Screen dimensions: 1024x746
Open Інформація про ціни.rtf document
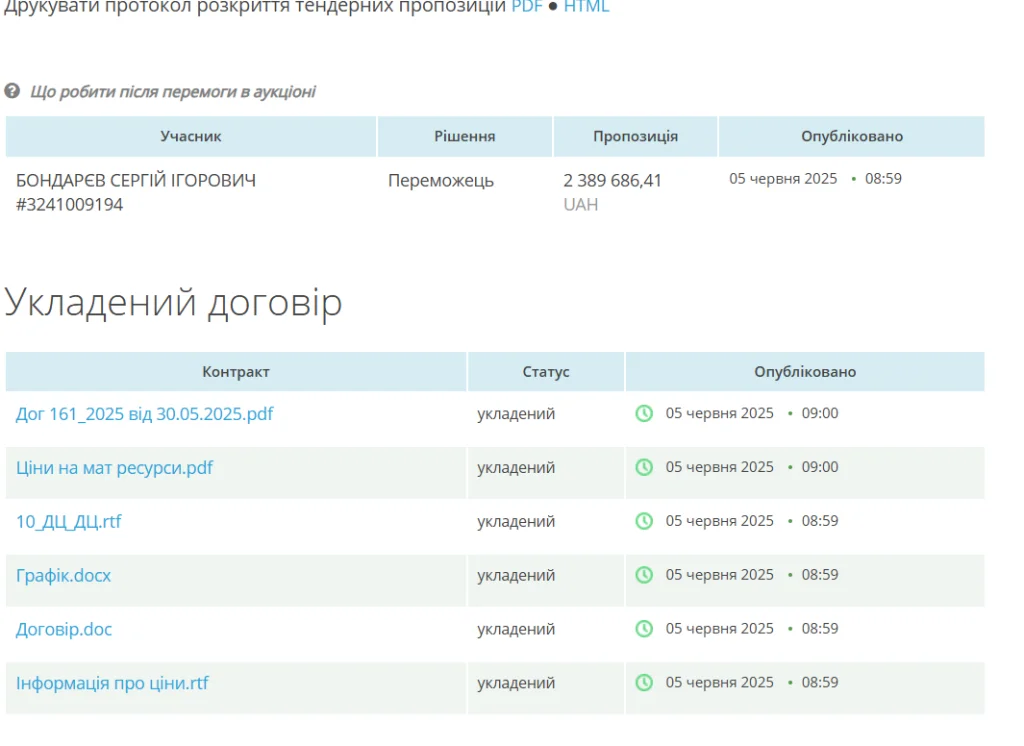coord(112,684)
